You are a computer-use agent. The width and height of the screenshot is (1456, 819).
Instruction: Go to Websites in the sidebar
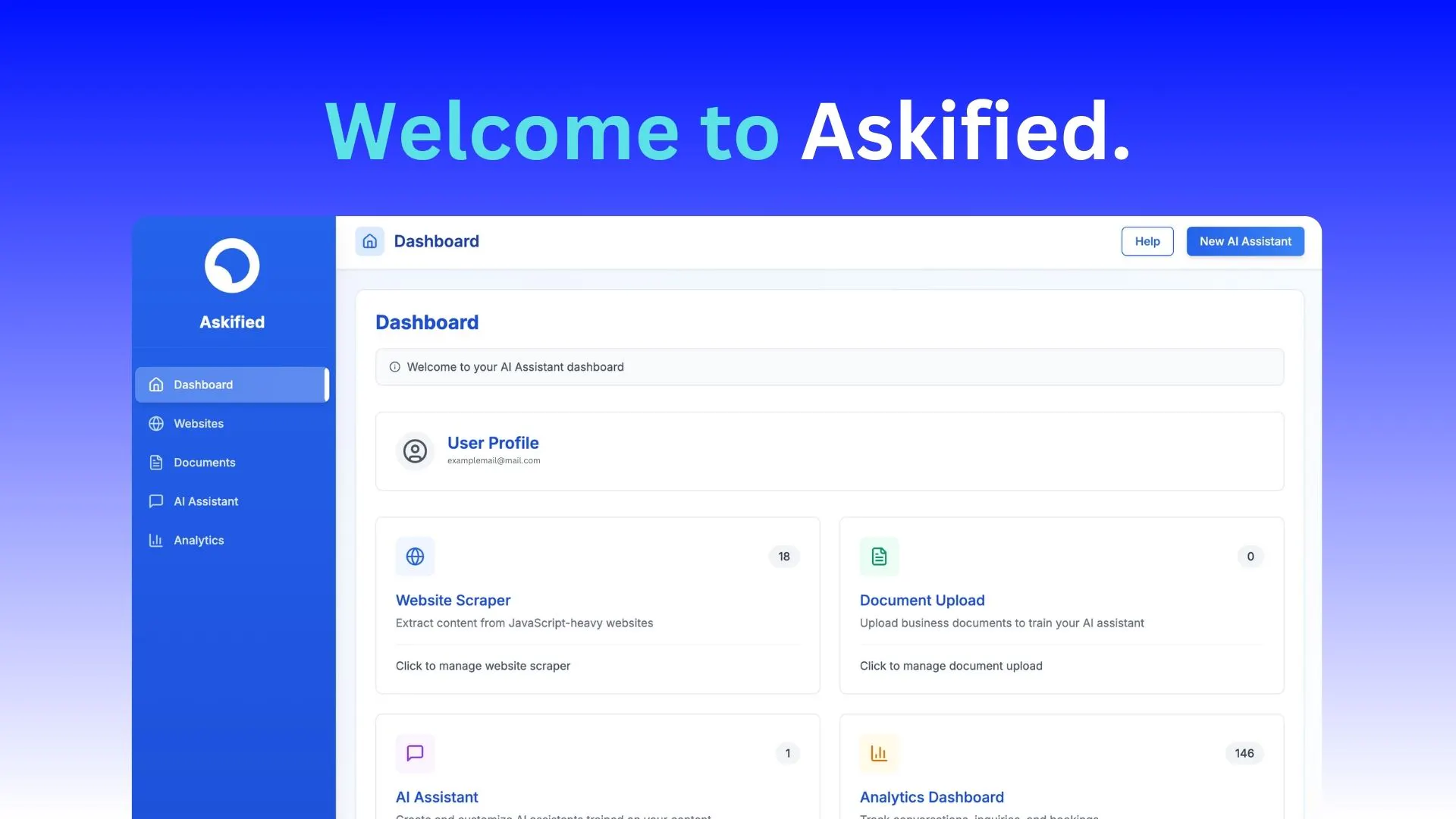pos(232,423)
